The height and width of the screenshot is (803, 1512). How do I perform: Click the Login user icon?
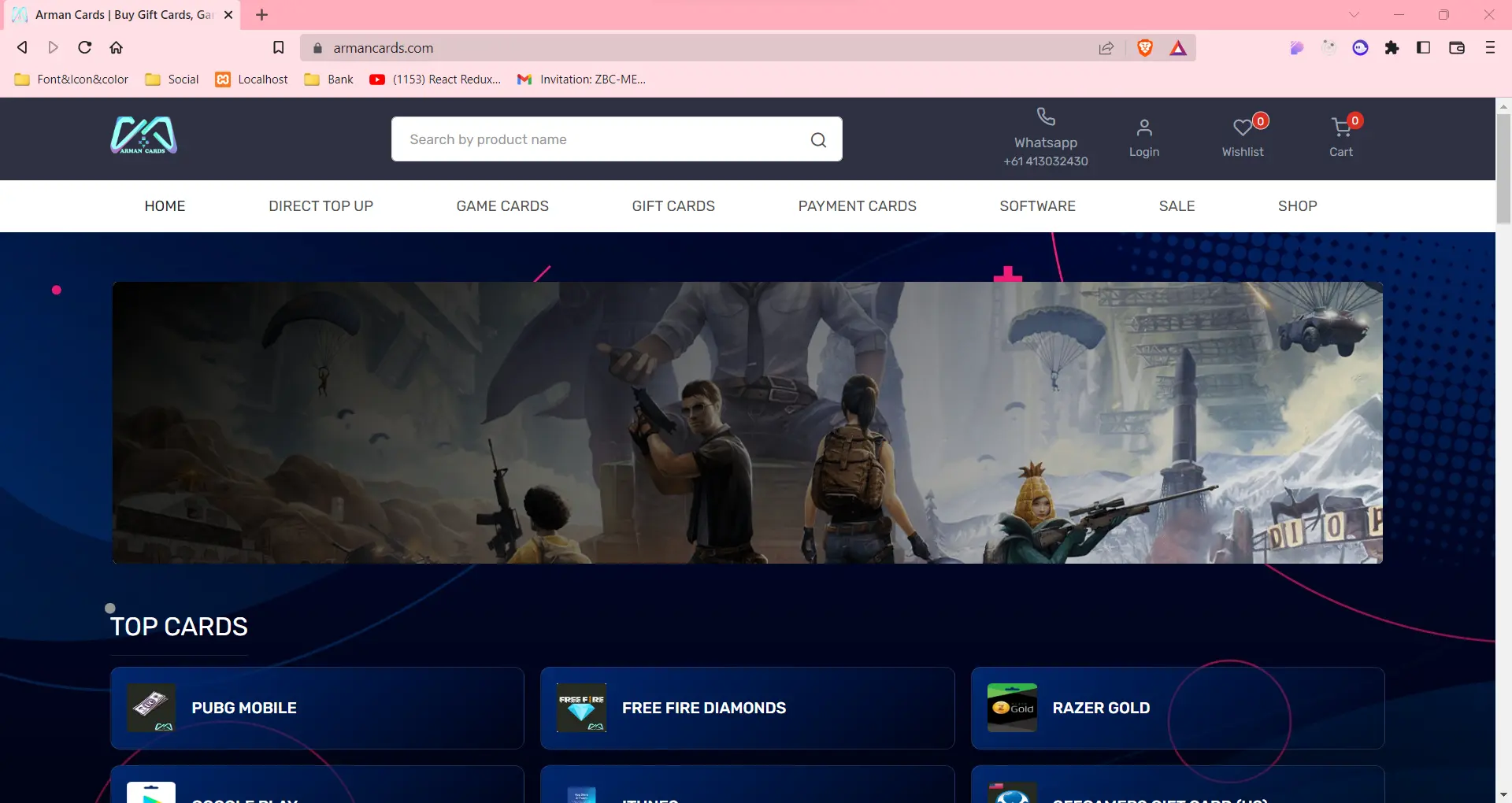click(1143, 128)
